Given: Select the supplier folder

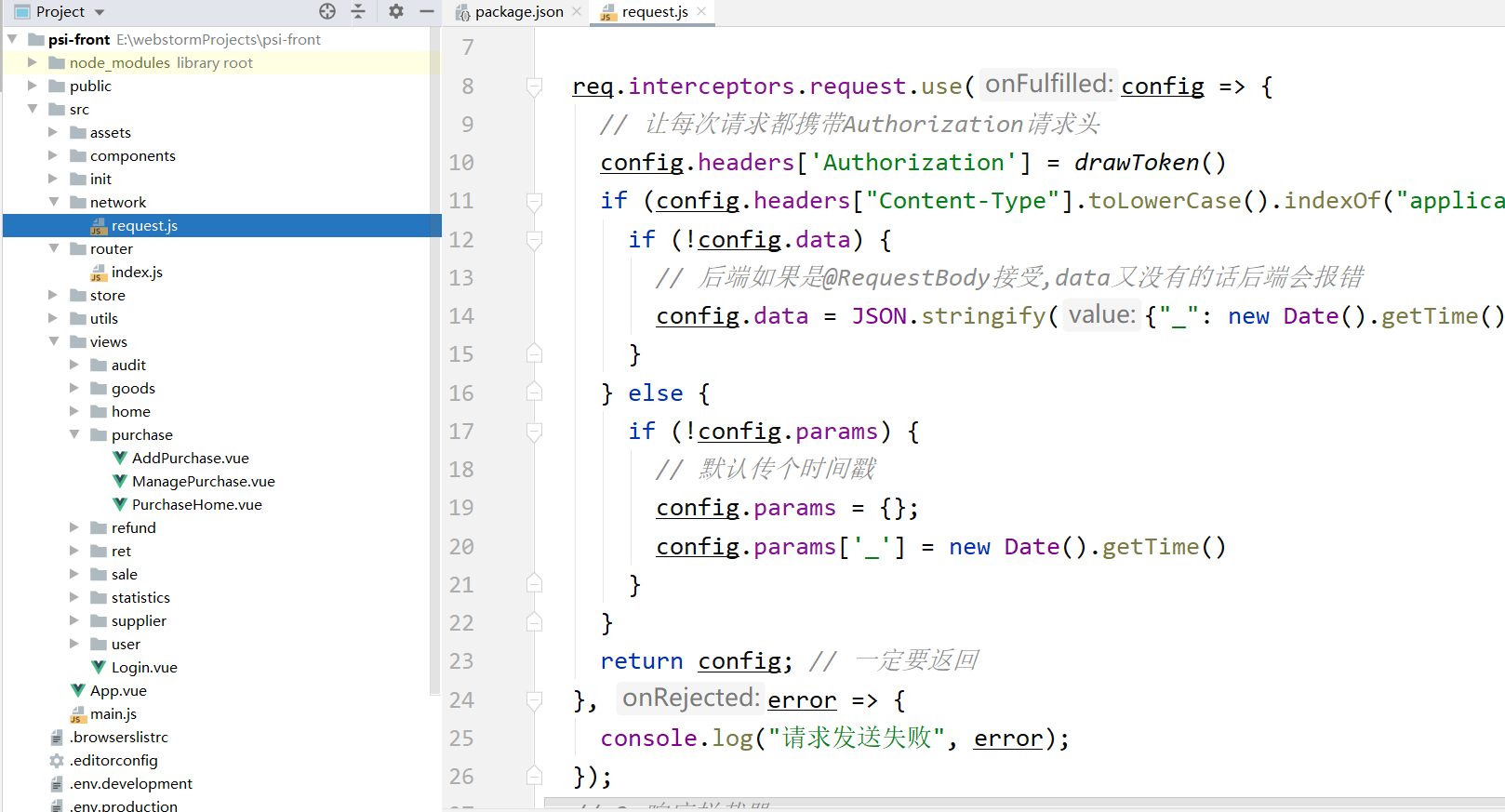Looking at the screenshot, I should coord(139,620).
